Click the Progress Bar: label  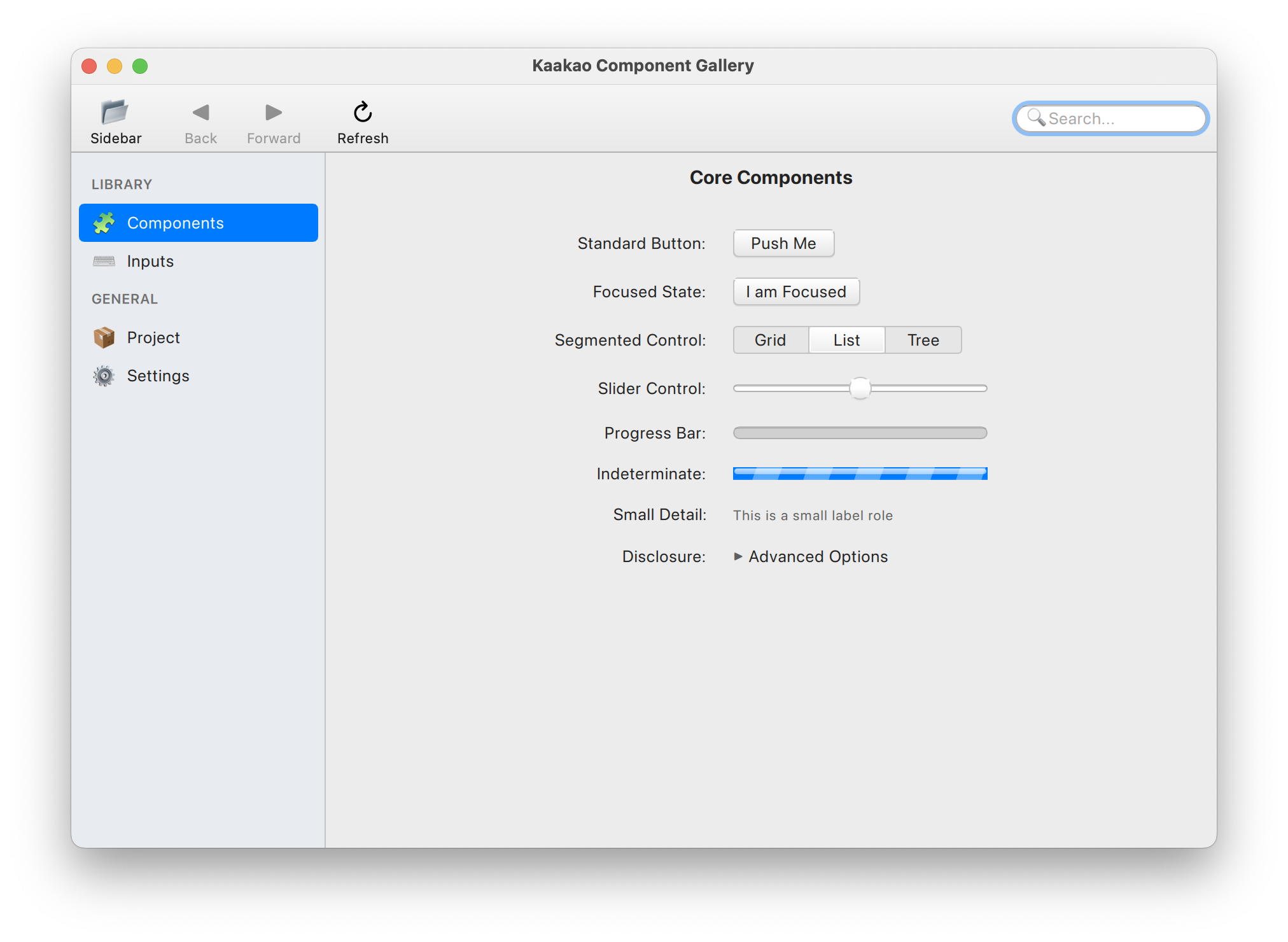click(x=655, y=433)
